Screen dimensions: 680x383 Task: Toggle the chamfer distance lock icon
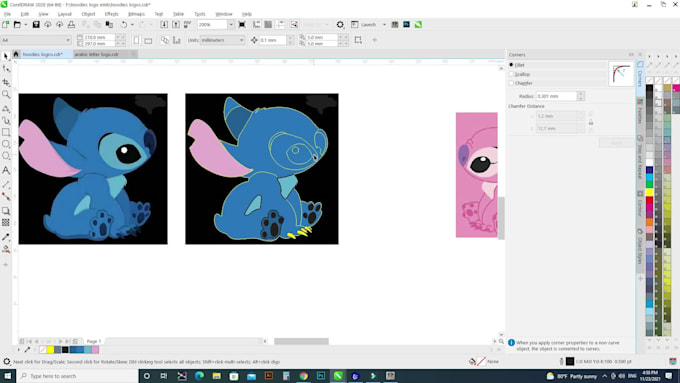[591, 123]
